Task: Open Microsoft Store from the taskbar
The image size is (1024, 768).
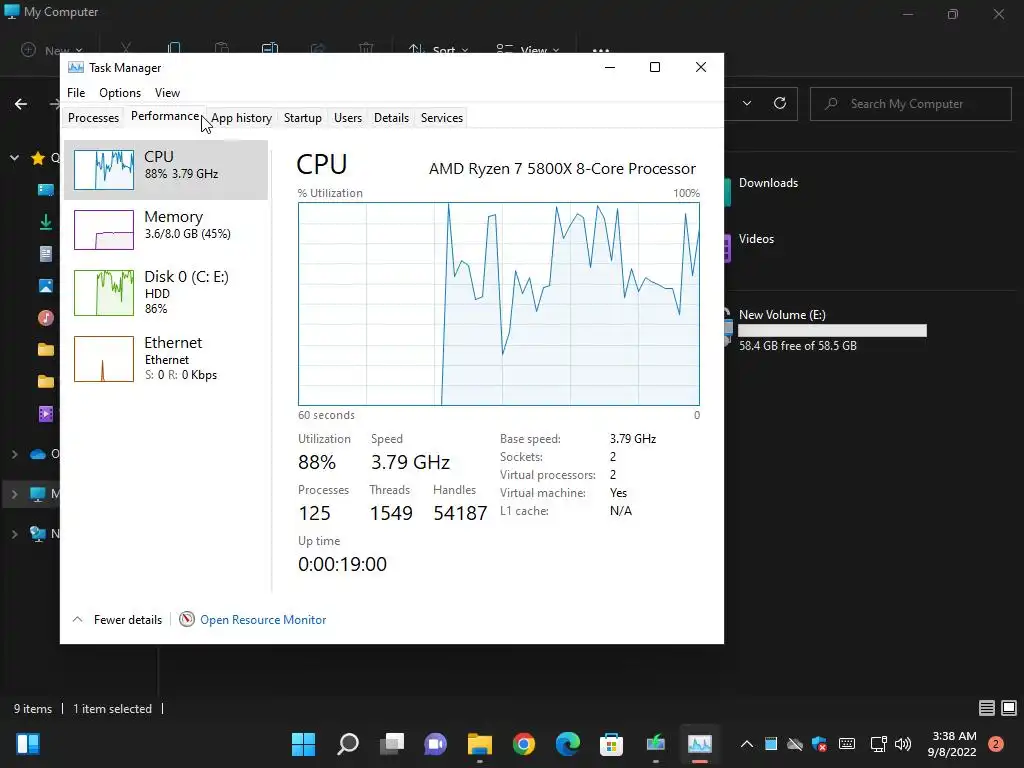Action: [x=611, y=744]
